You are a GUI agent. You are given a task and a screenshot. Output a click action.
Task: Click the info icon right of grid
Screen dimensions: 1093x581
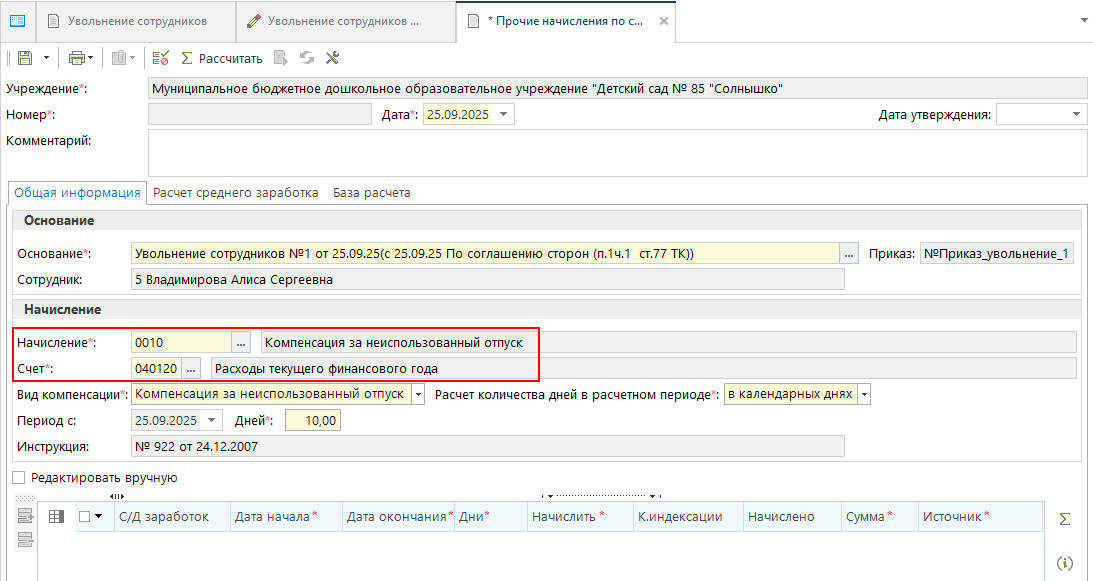1065,564
